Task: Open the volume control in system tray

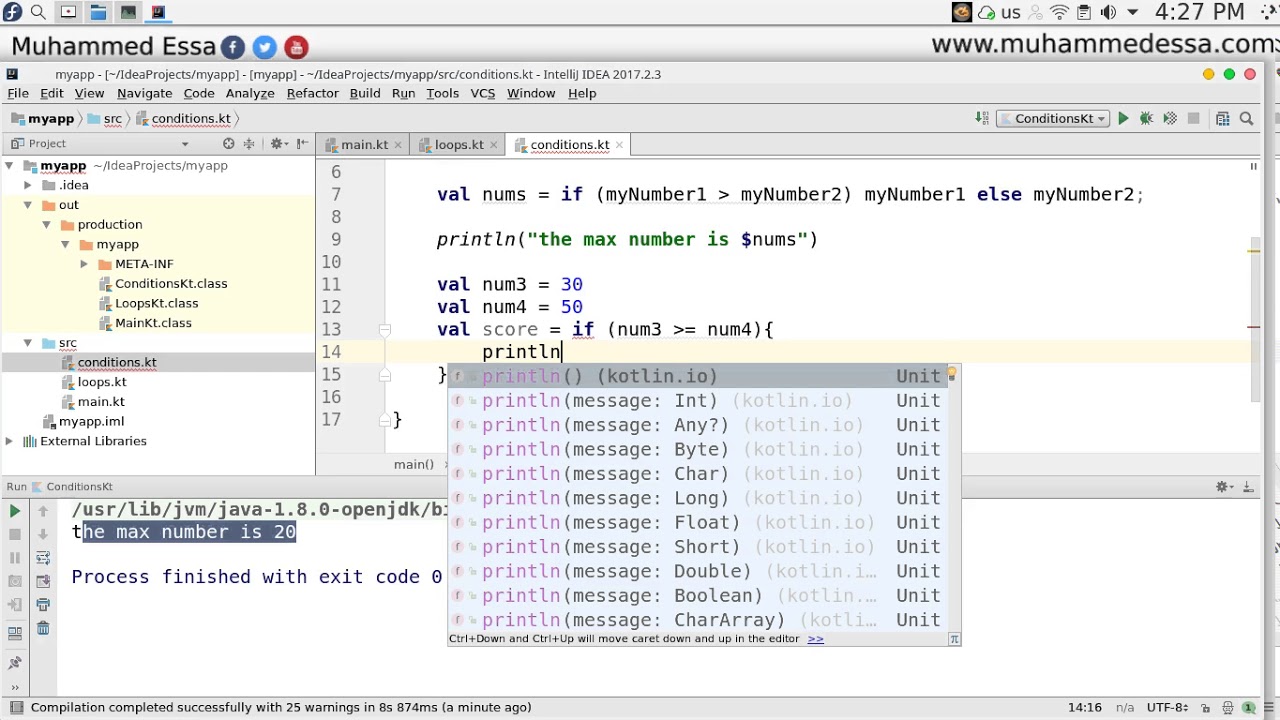Action: pyautogui.click(x=1108, y=12)
